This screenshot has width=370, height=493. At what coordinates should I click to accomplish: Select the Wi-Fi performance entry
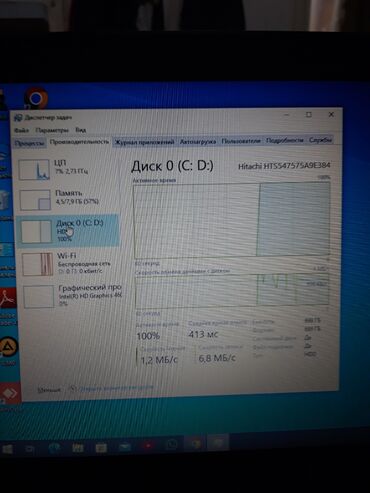pyautogui.click(x=69, y=263)
